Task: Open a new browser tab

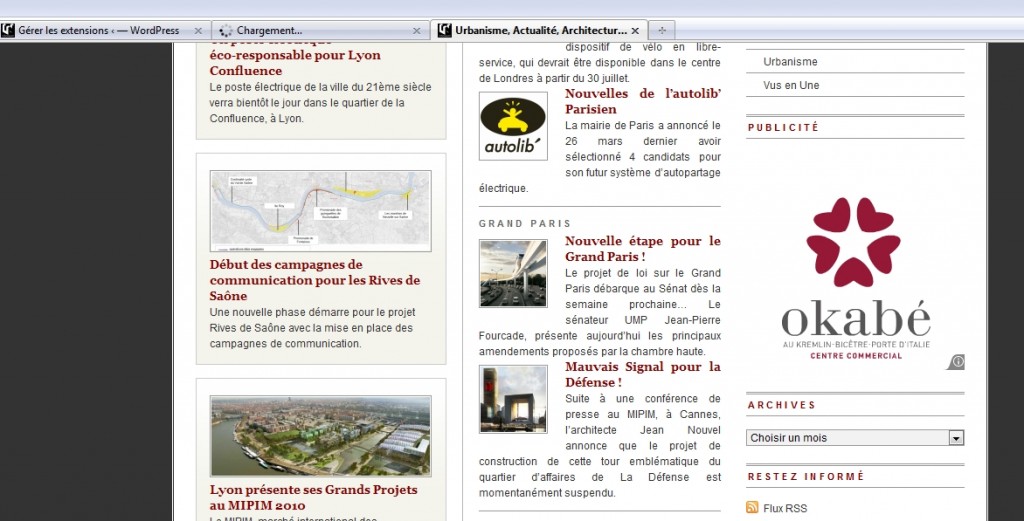Action: click(x=662, y=30)
